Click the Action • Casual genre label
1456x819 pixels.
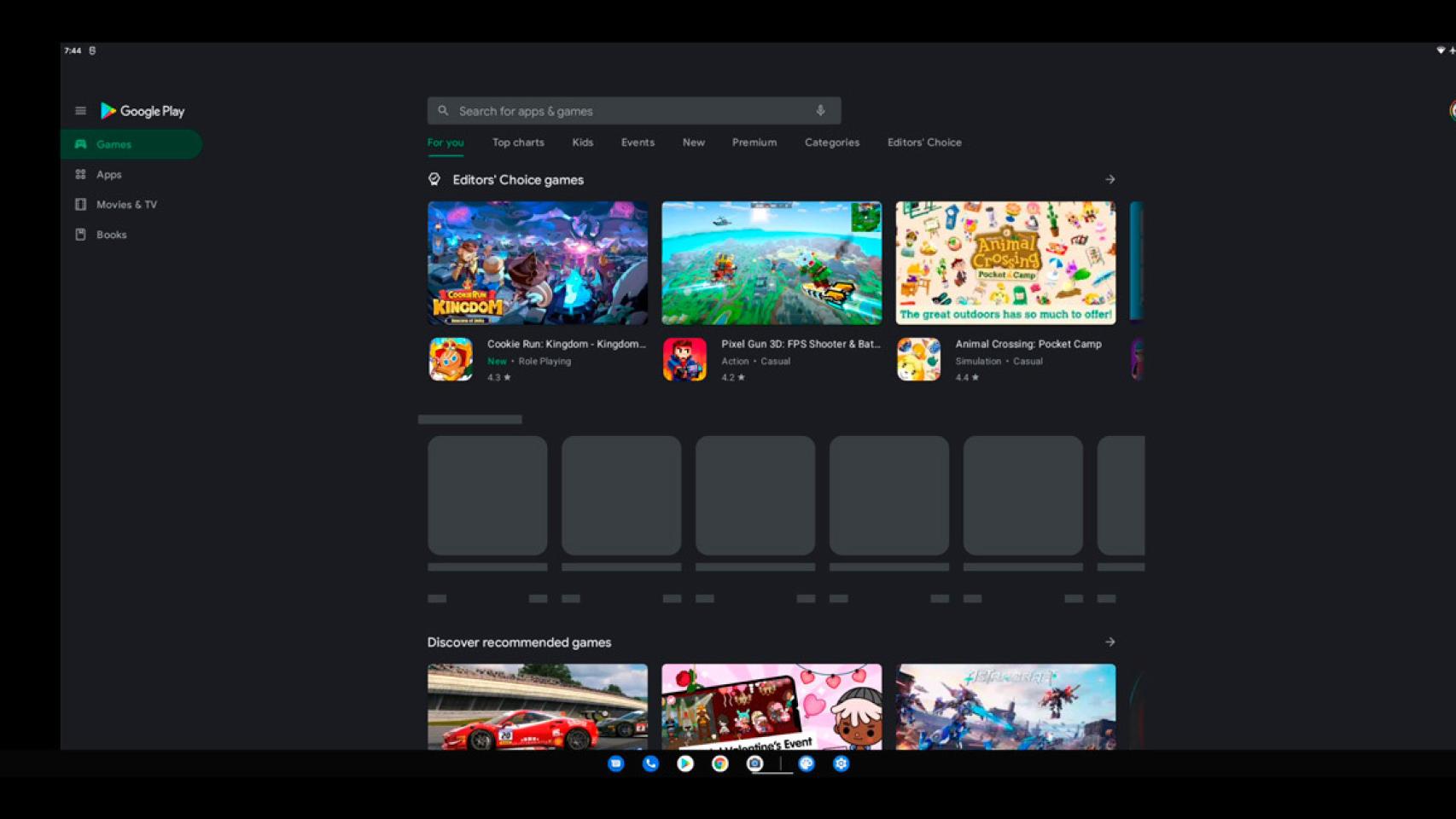[755, 361]
